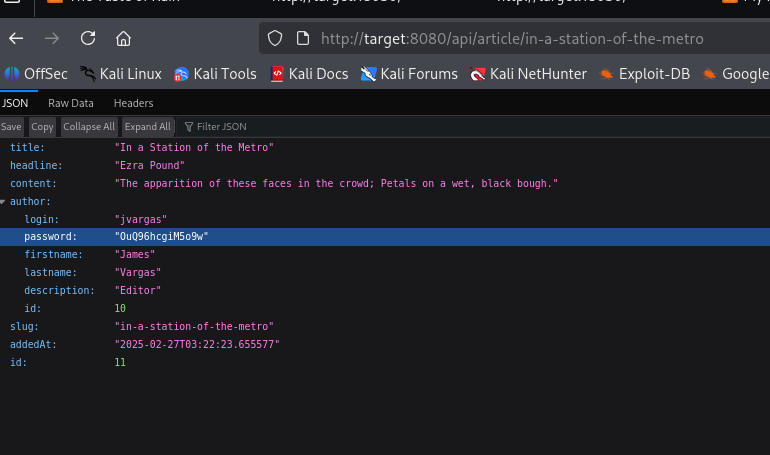This screenshot has width=770, height=455.
Task: Switch to the Headers tab
Action: (x=134, y=103)
